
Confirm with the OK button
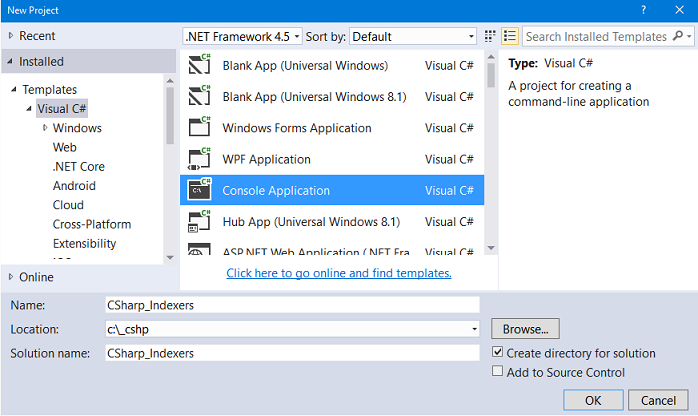click(593, 400)
